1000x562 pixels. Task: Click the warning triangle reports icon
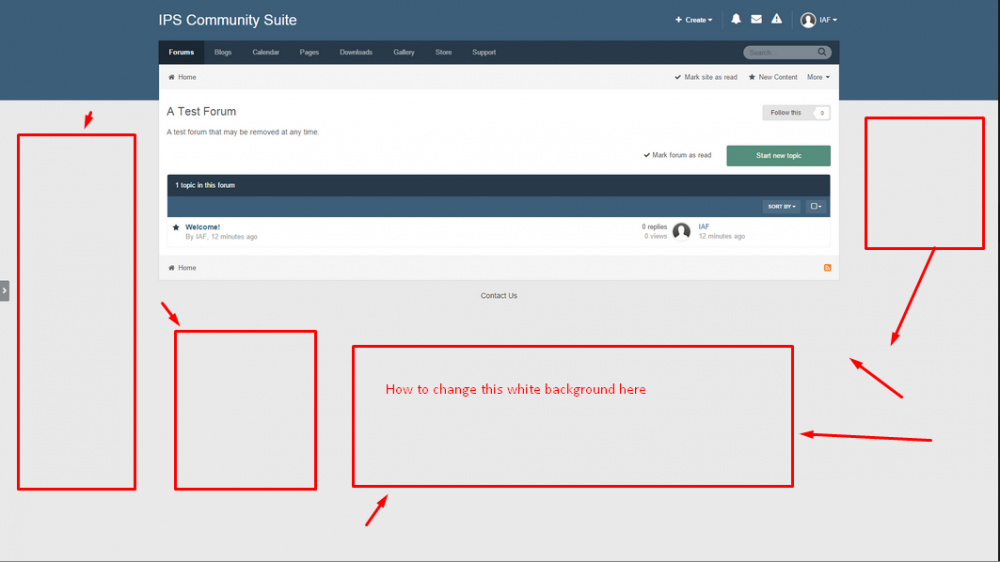coord(777,19)
